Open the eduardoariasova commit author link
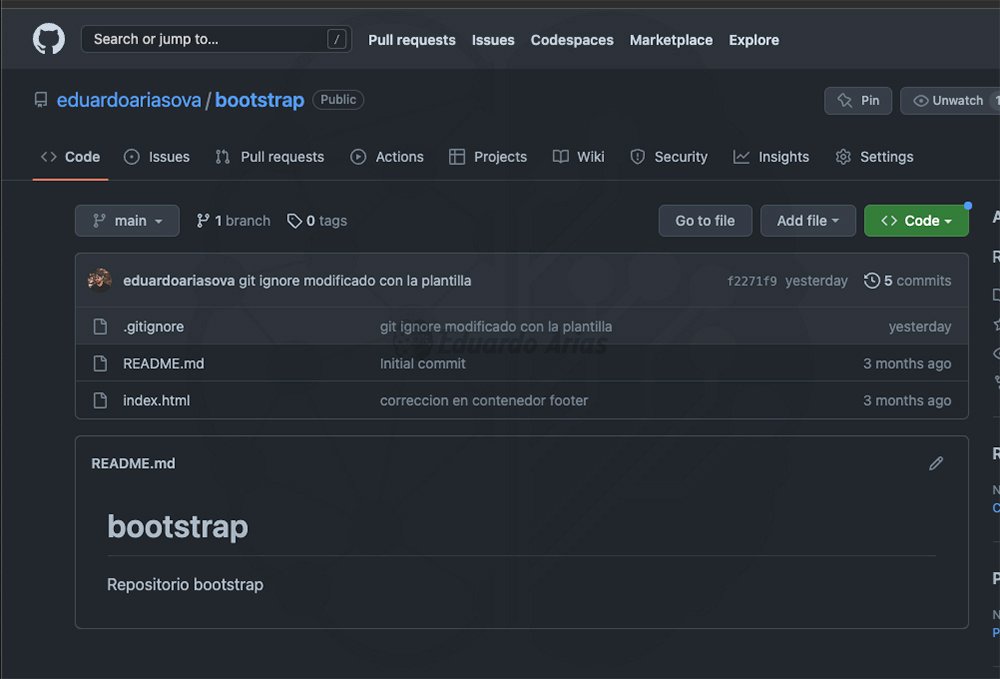 pyautogui.click(x=179, y=281)
